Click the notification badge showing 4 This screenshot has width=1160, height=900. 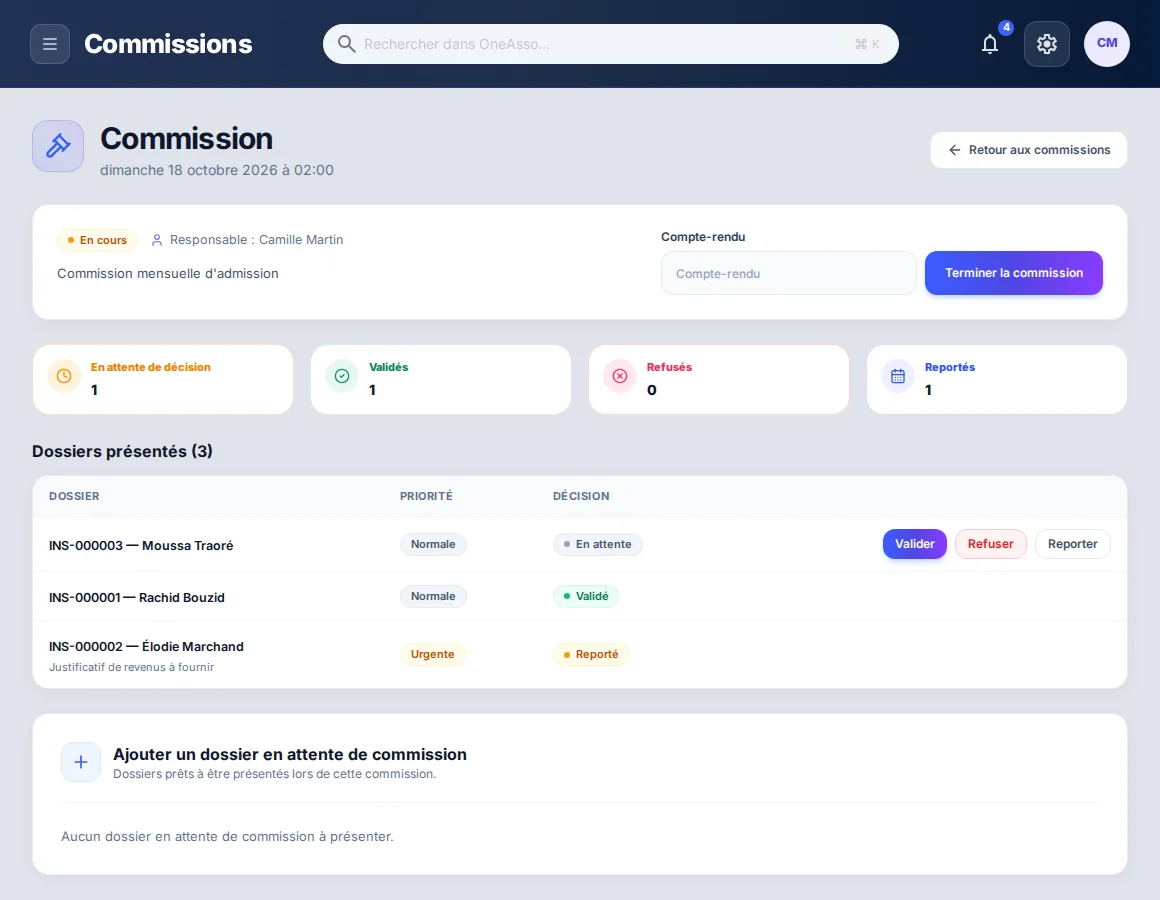coord(1005,27)
